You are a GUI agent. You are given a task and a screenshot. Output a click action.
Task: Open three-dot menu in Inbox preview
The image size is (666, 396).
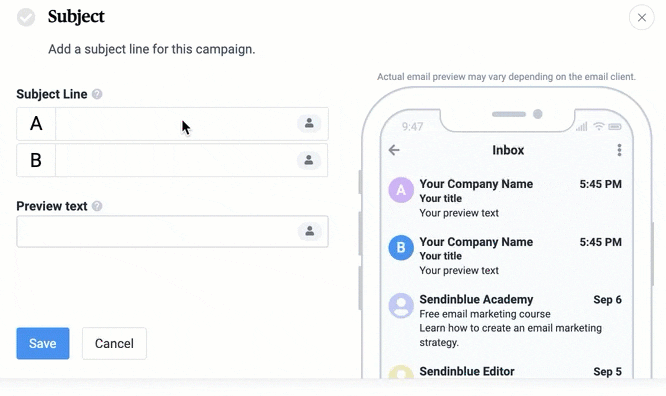pyautogui.click(x=619, y=150)
